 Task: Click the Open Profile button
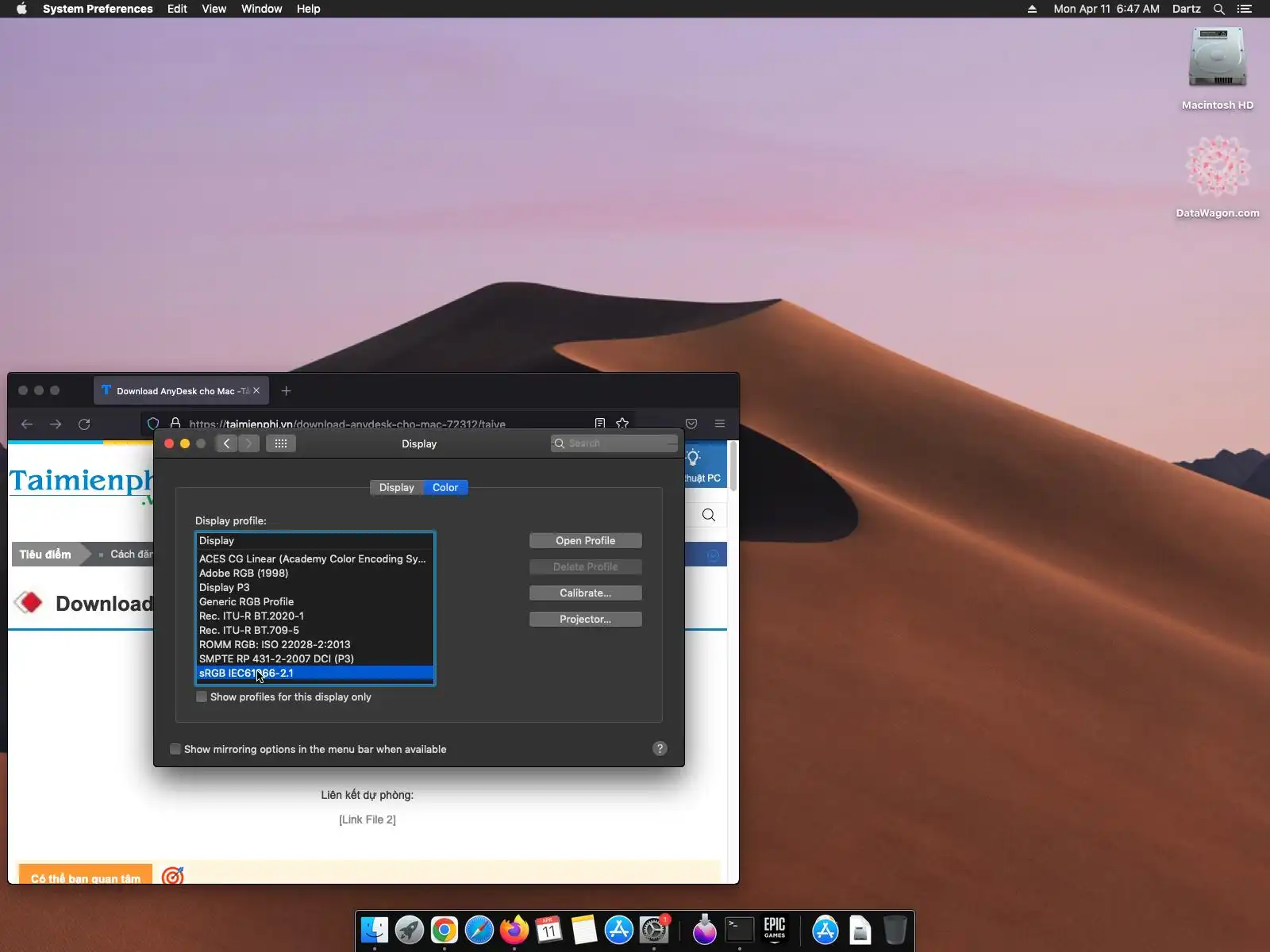tap(586, 540)
